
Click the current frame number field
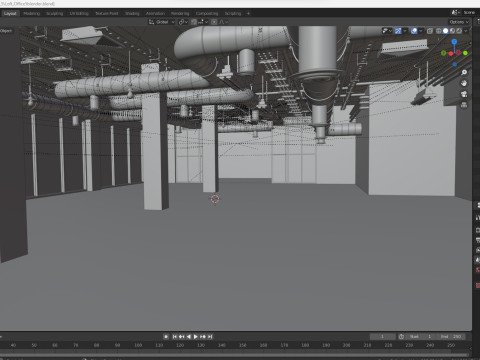tap(383, 337)
